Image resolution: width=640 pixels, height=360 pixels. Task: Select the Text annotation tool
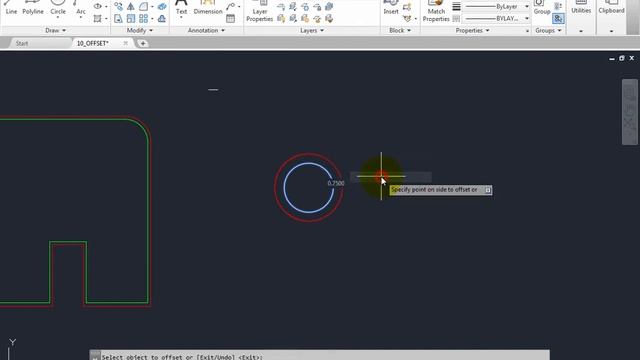click(x=181, y=8)
